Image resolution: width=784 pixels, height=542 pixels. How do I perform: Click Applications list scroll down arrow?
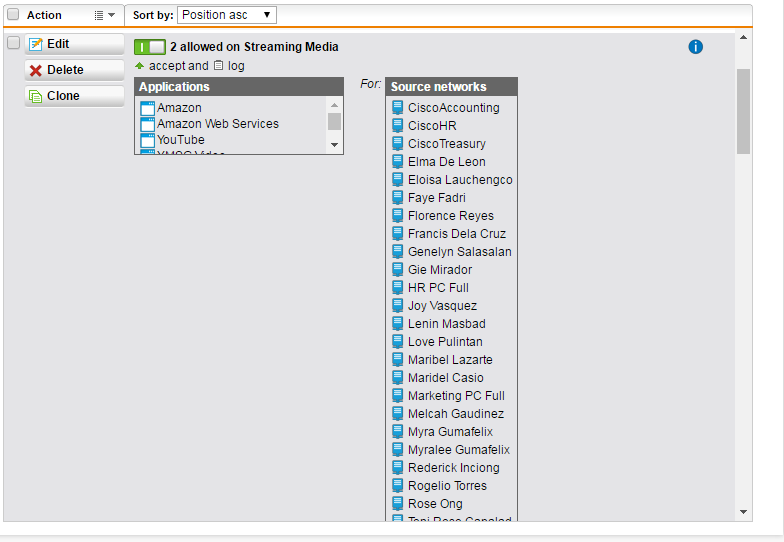tap(334, 145)
